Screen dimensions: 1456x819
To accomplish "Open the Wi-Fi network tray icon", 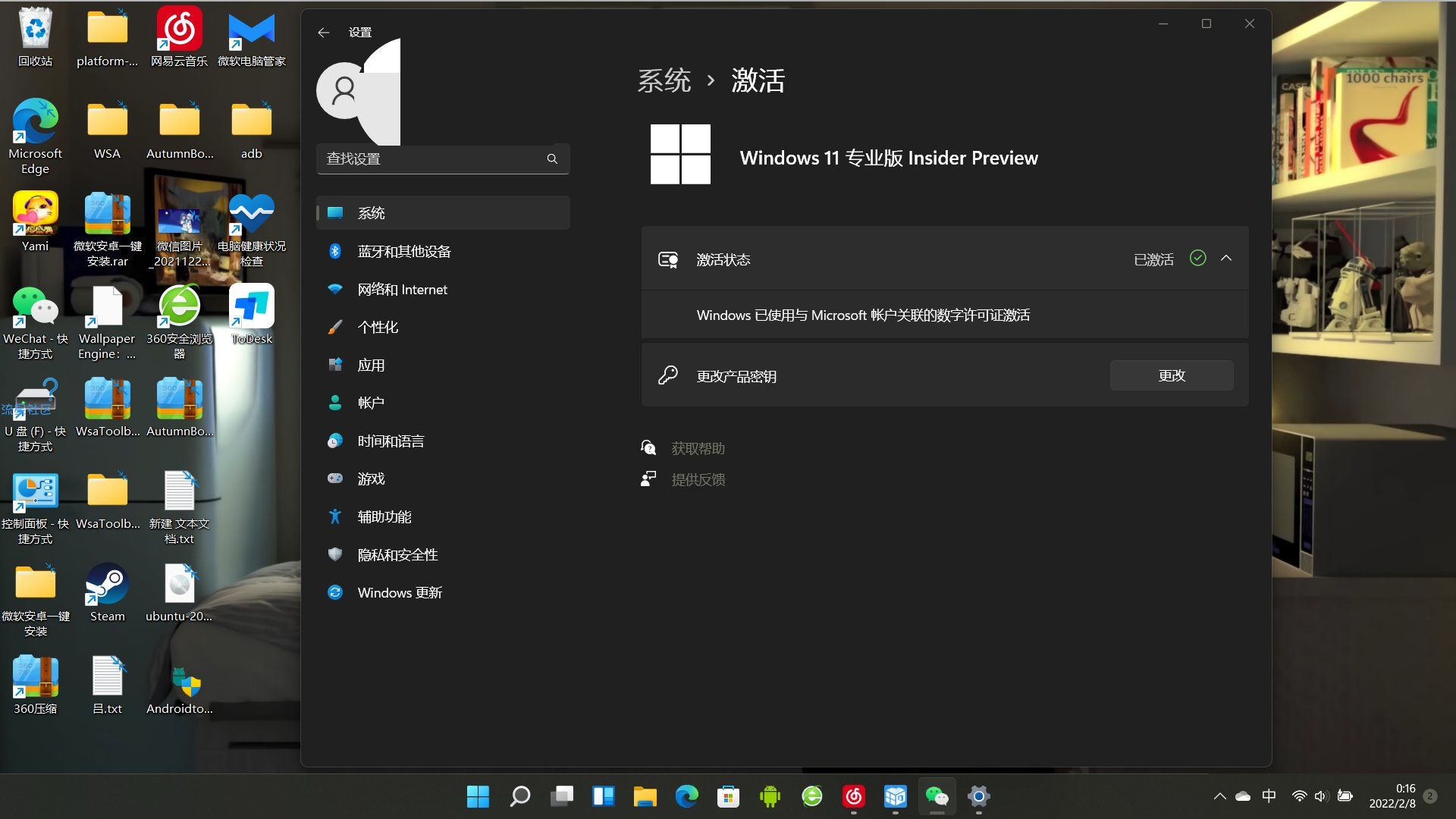I will 1299,796.
